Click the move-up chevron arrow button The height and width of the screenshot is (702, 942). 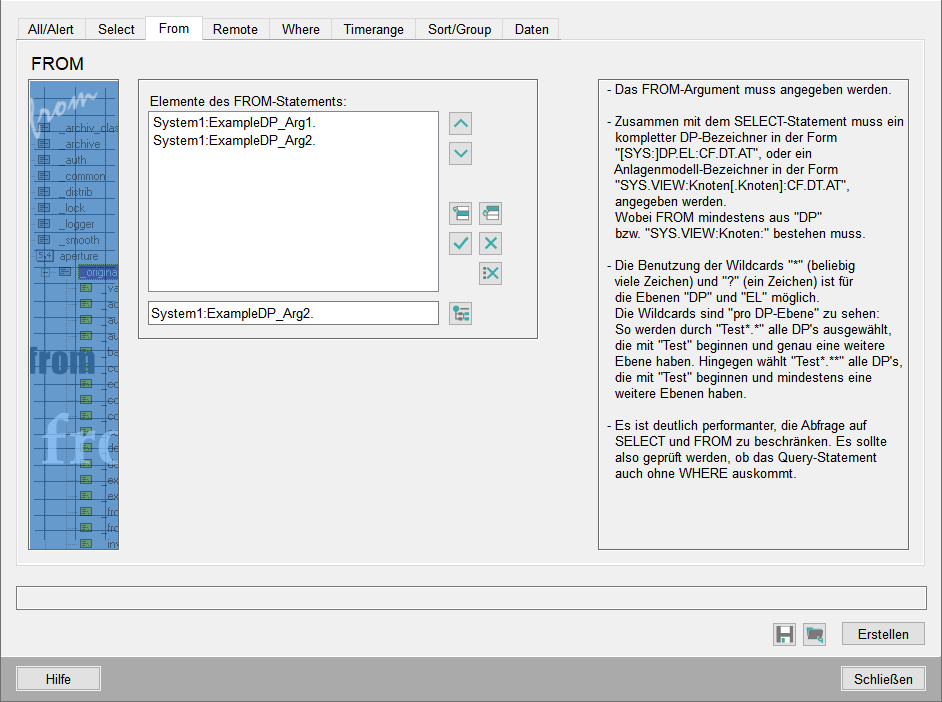(x=460, y=124)
